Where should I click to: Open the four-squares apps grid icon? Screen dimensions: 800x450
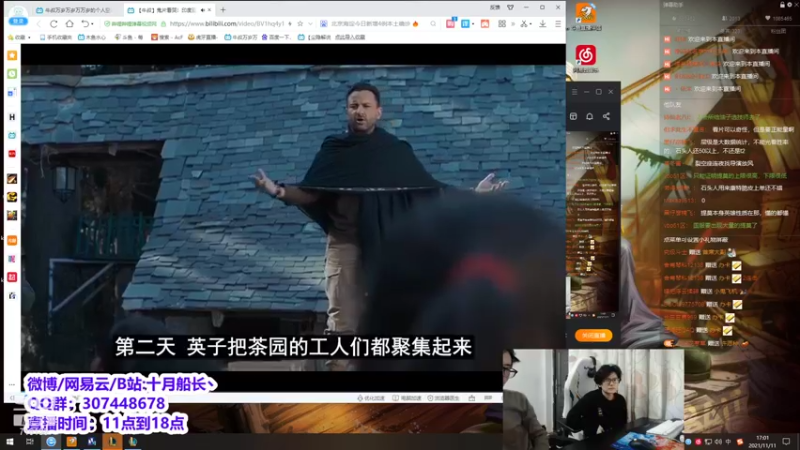coord(502,24)
